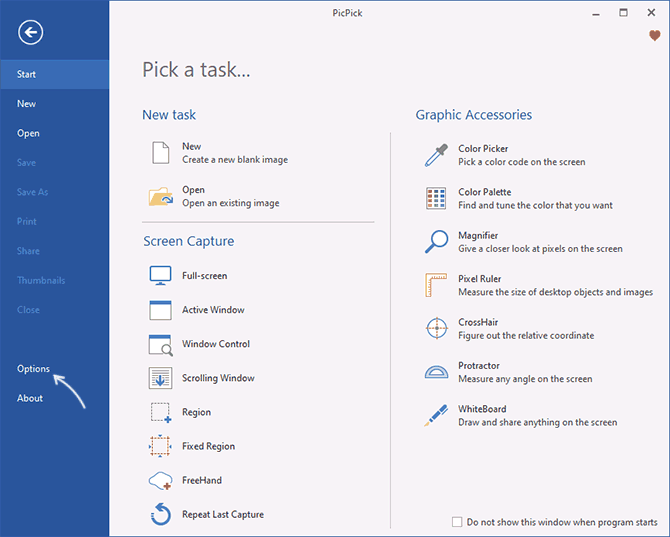This screenshot has height=537, width=670.
Task: Click 'Measure any angle on the screen'
Action: coord(525,379)
